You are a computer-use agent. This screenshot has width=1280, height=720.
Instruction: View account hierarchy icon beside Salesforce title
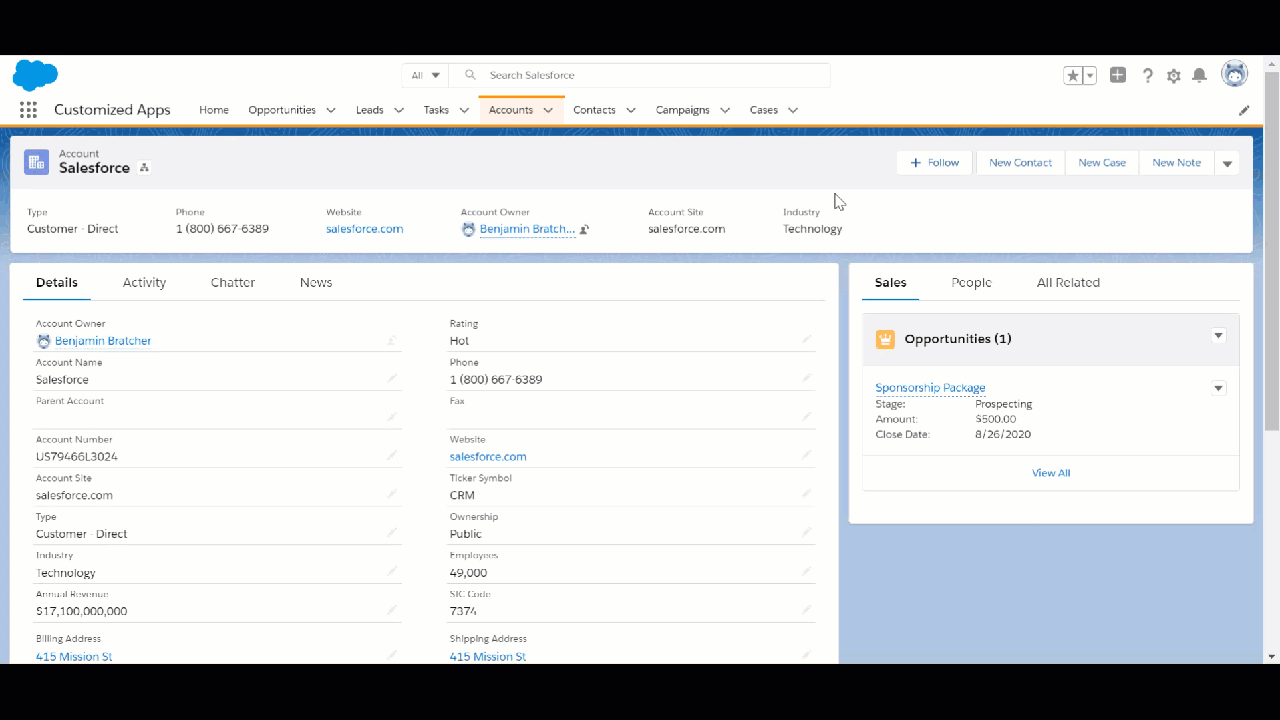pyautogui.click(x=144, y=168)
